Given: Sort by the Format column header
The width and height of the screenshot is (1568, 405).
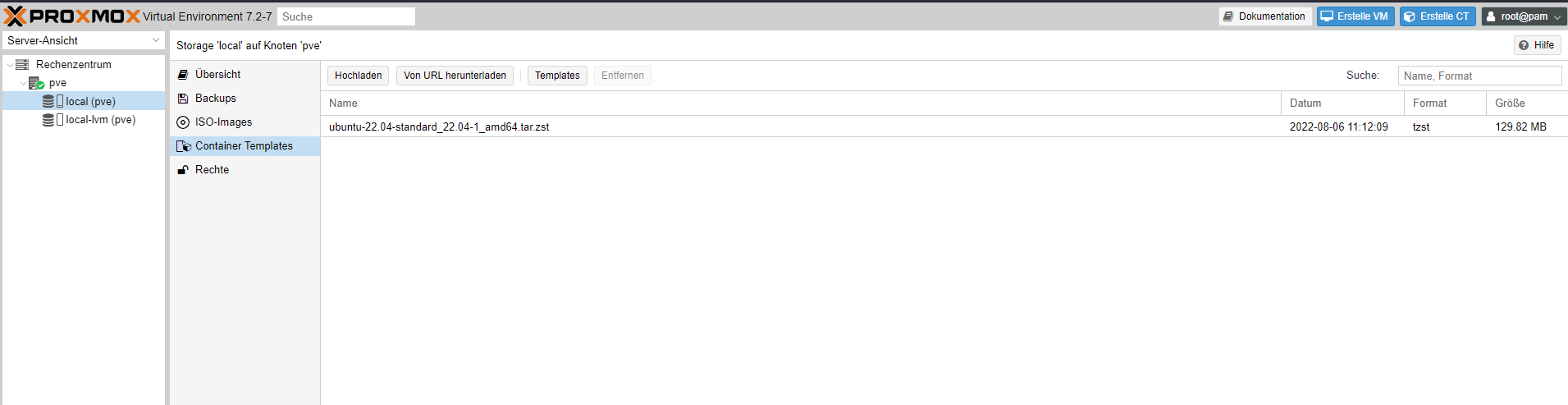Looking at the screenshot, I should (1445, 104).
